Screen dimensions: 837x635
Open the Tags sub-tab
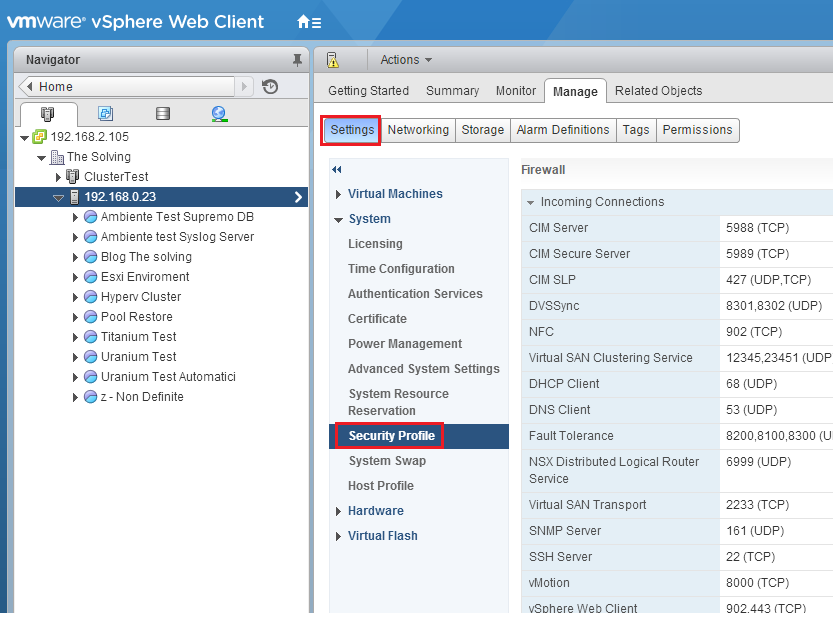click(636, 130)
